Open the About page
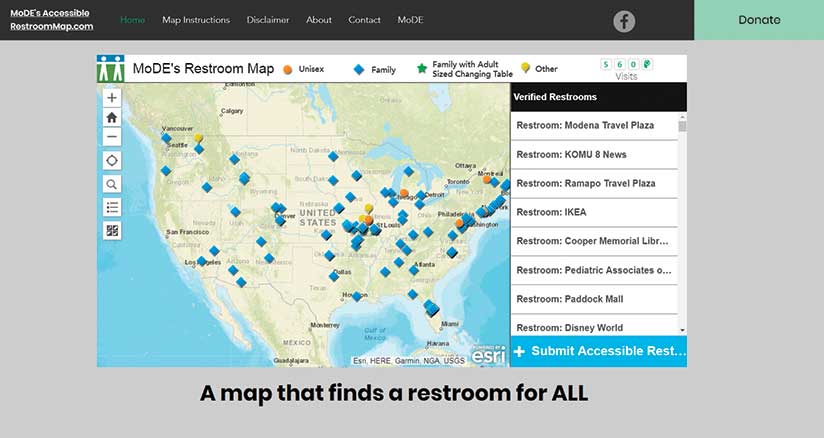This screenshot has height=438, width=824. [x=319, y=20]
